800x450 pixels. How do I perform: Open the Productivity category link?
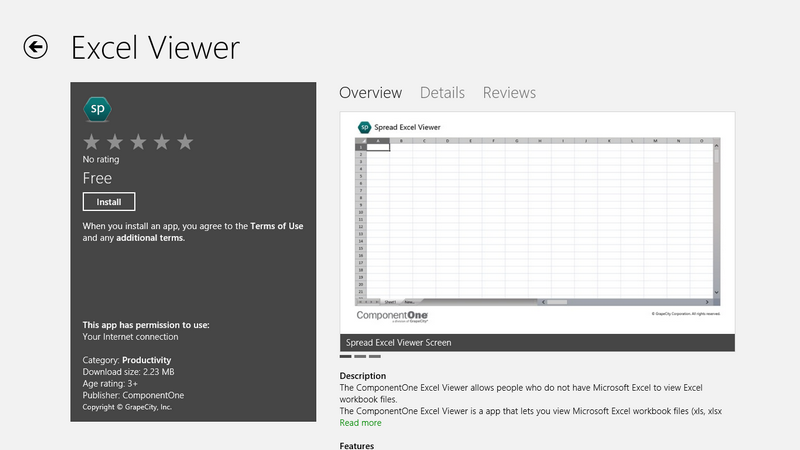[146, 360]
